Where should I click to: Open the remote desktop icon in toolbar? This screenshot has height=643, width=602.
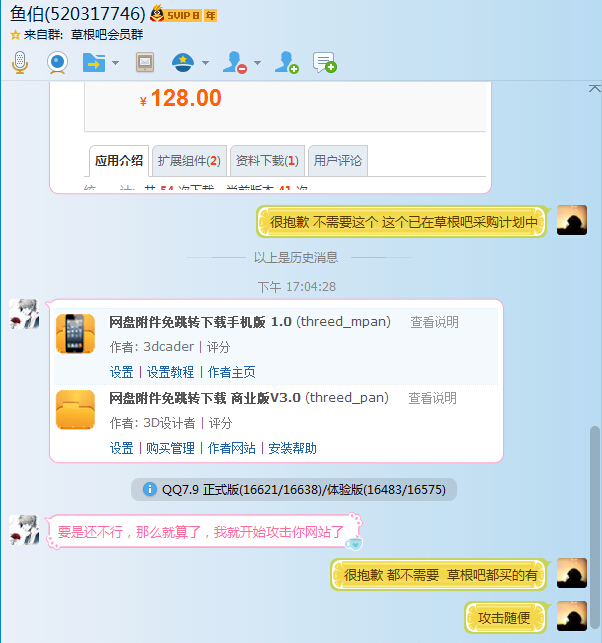[145, 63]
